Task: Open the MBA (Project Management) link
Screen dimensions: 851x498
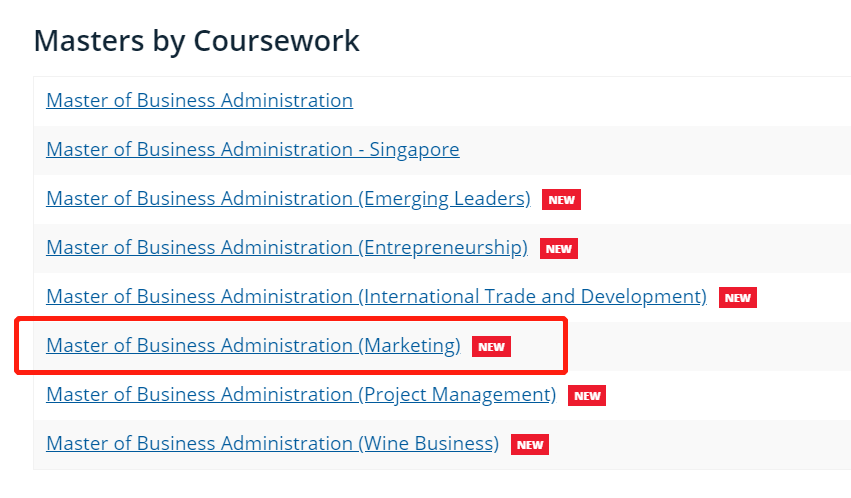Action: [301, 394]
